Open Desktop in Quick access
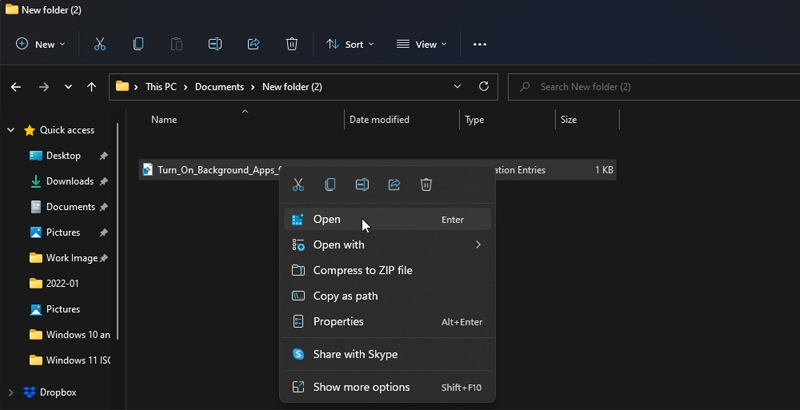Image resolution: width=800 pixels, height=410 pixels. [x=63, y=156]
